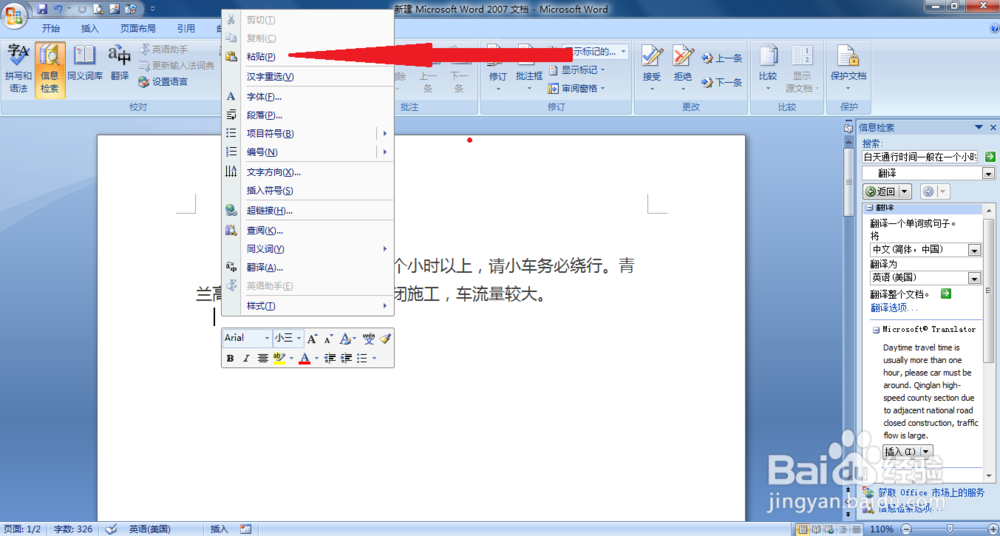The width and height of the screenshot is (1000, 536).
Task: Click the 插入(I) button in research pane
Action: pyautogui.click(x=901, y=451)
